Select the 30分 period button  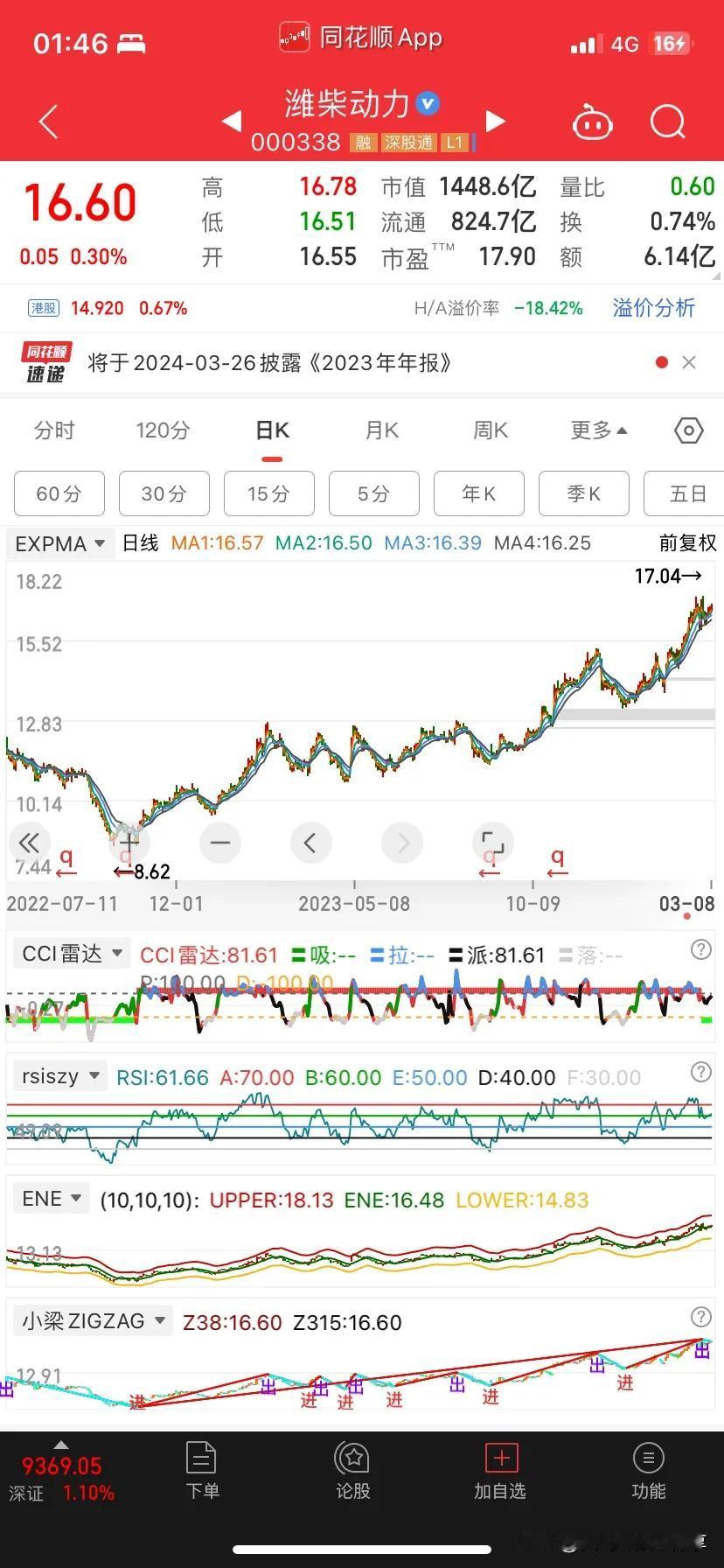pyautogui.click(x=164, y=493)
